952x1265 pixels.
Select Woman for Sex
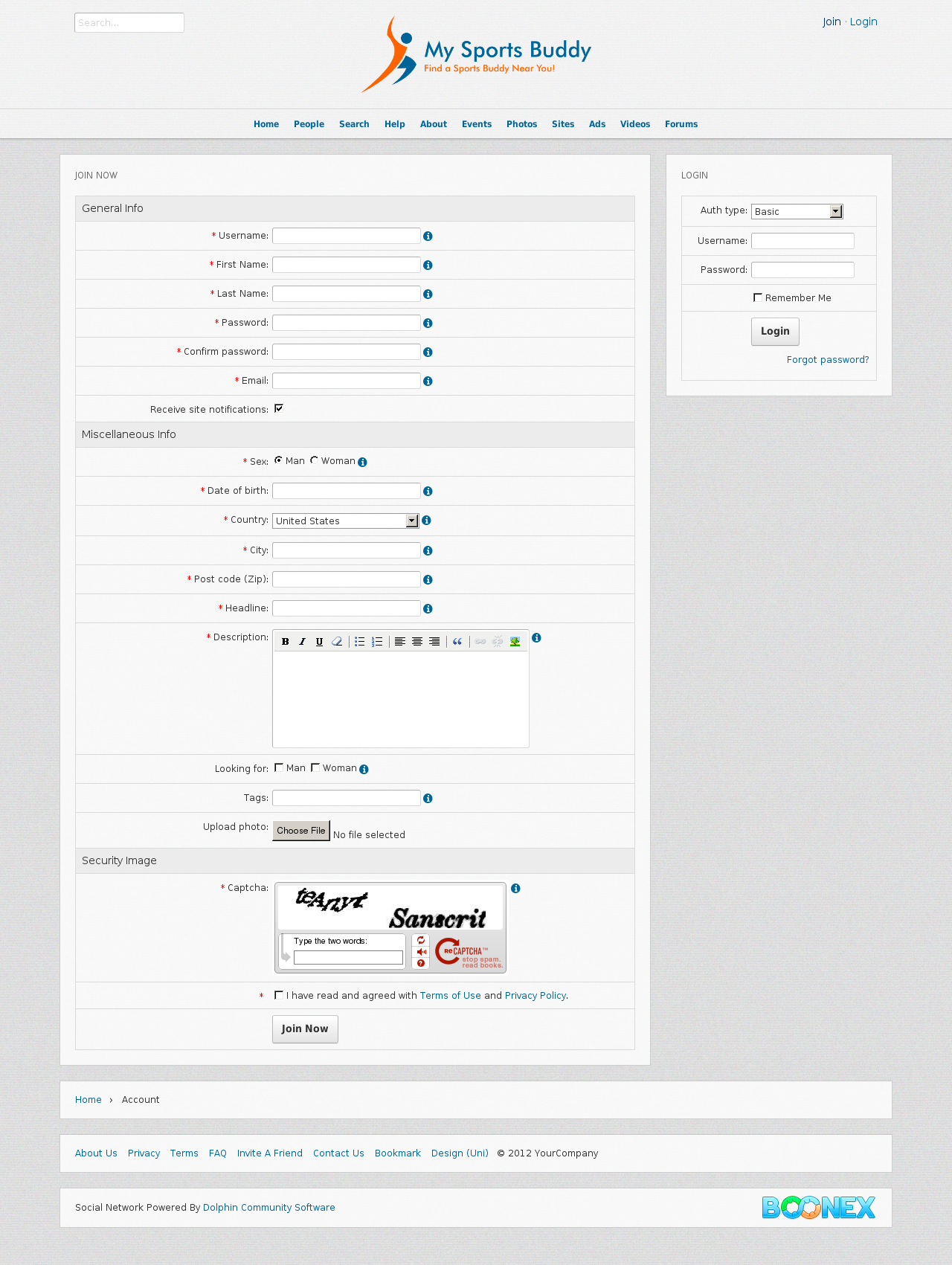click(x=314, y=460)
